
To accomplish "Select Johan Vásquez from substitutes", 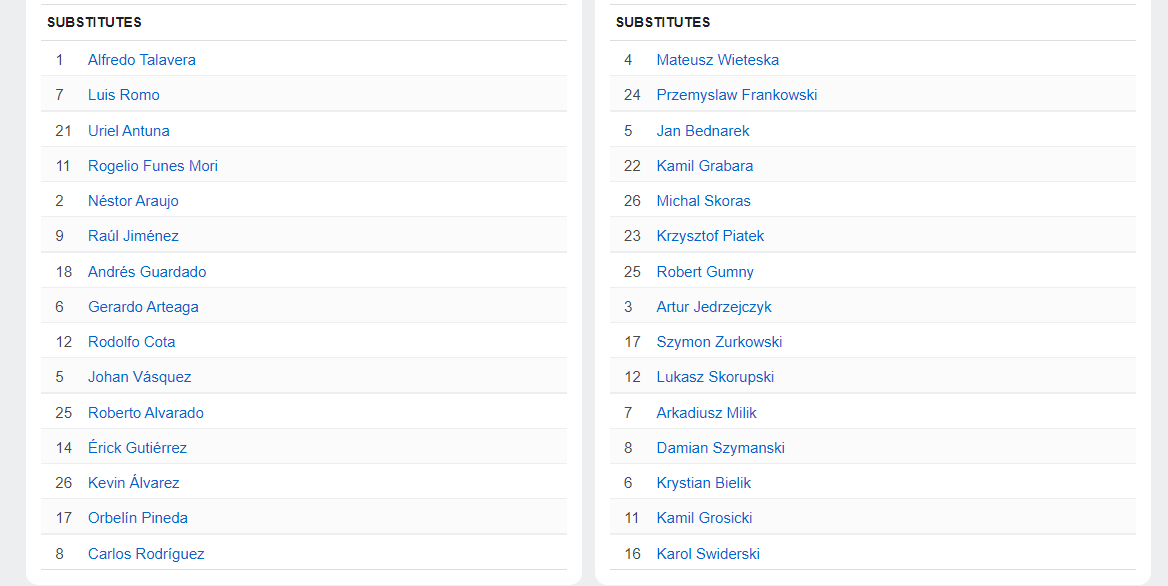I will 139,377.
